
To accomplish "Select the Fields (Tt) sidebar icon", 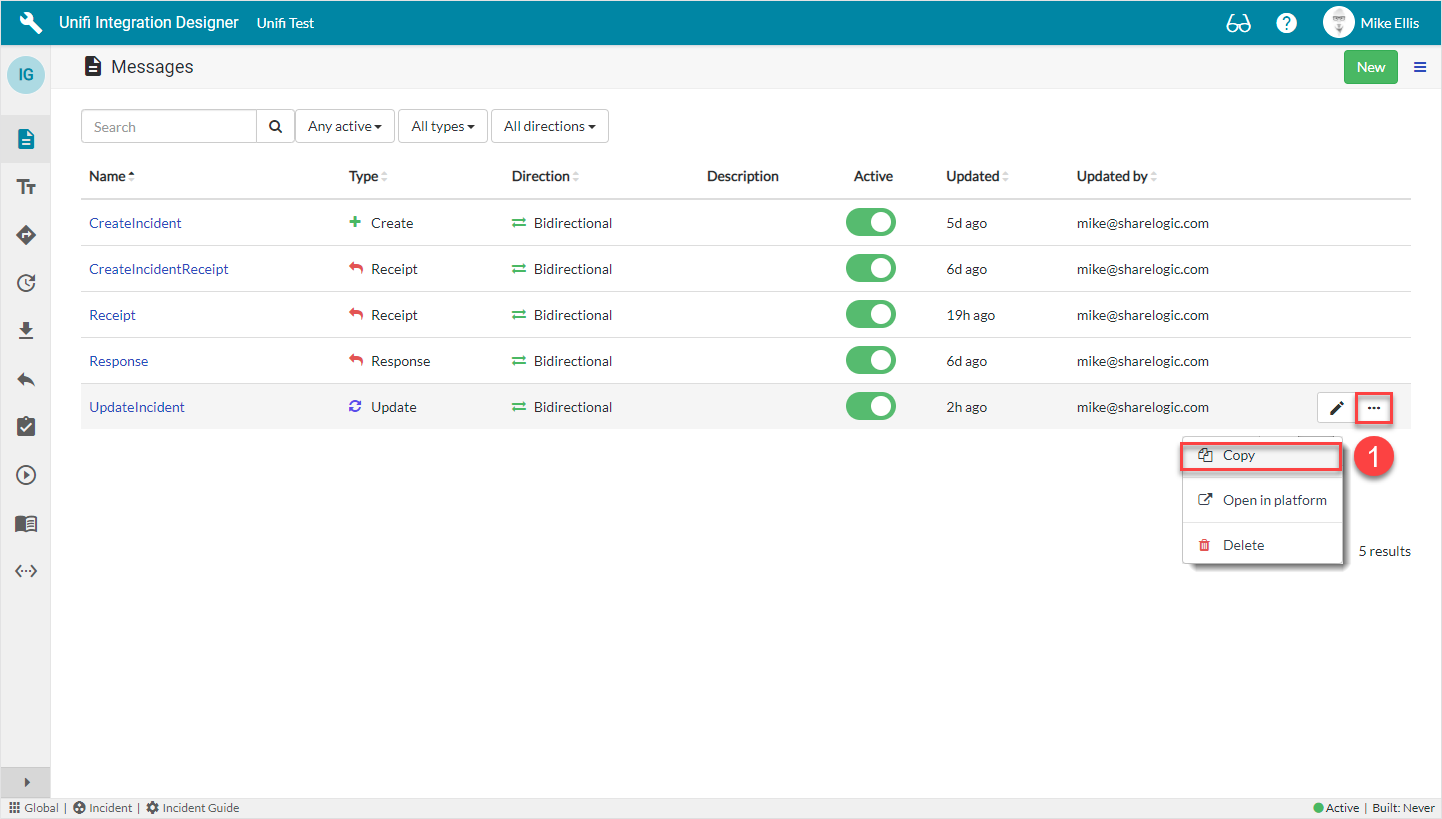I will point(25,186).
